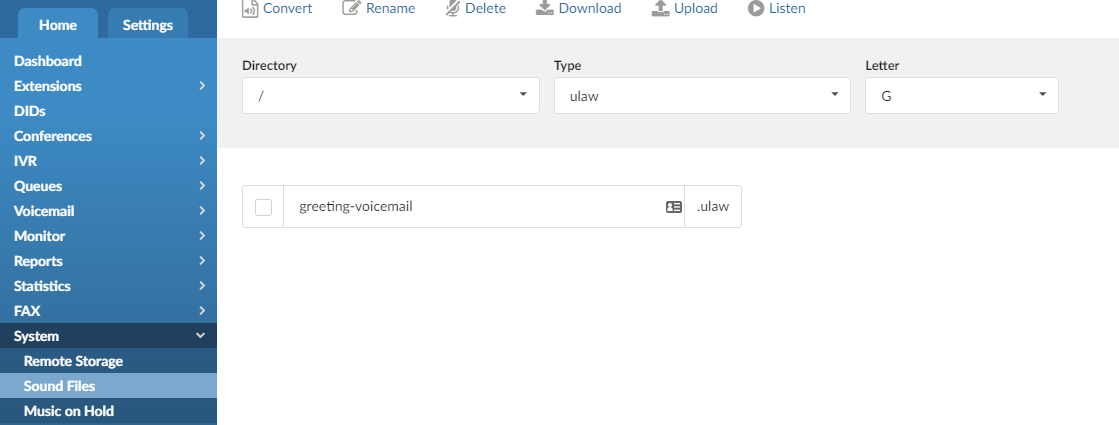Image resolution: width=1119 pixels, height=425 pixels.
Task: Expand the Extensions sidebar menu
Action: 108,86
